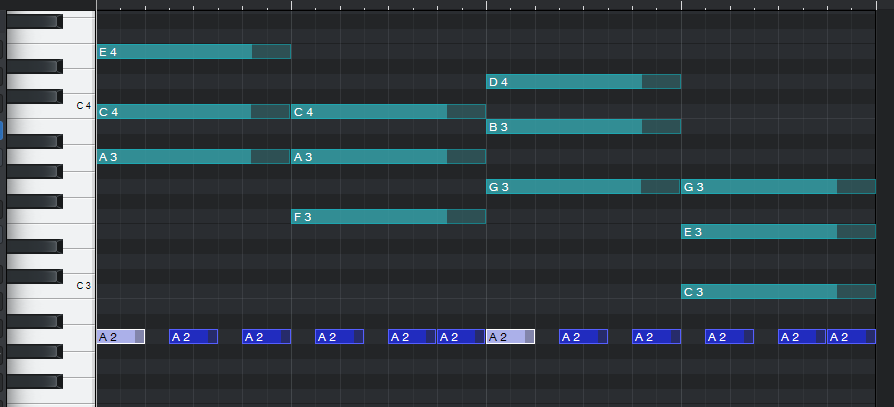This screenshot has width=894, height=407.
Task: Click the second A3 note above F3
Action: click(x=370, y=157)
